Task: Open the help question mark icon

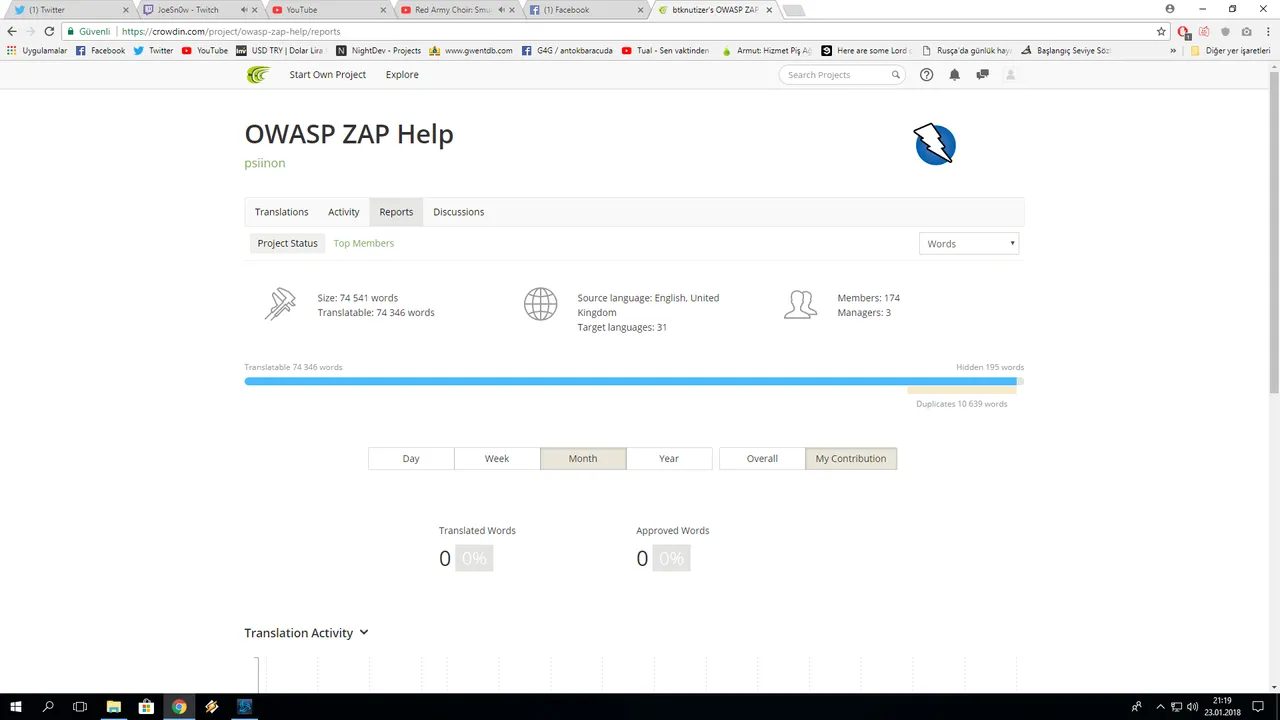Action: tap(926, 75)
